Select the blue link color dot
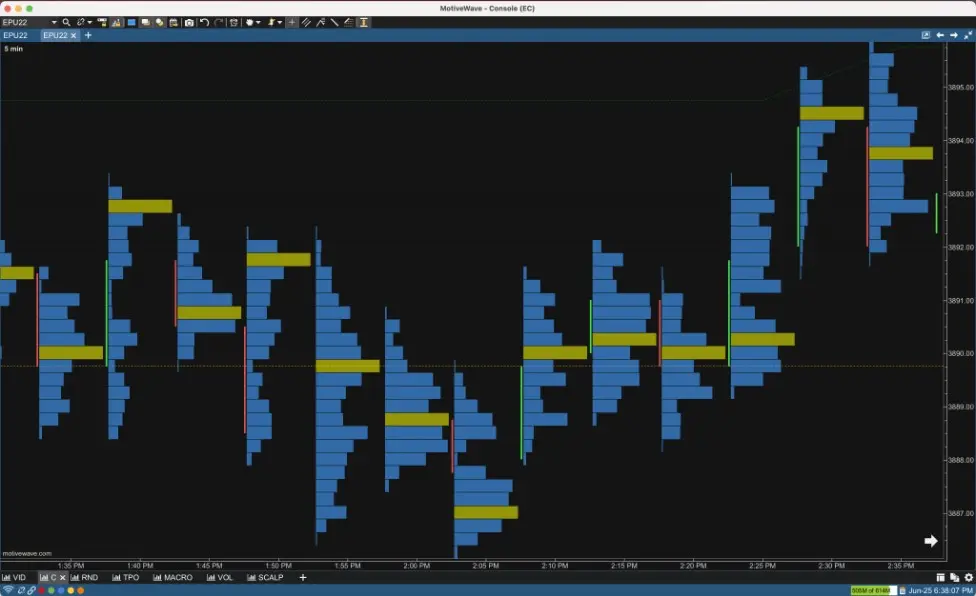976x596 pixels. tap(61, 590)
